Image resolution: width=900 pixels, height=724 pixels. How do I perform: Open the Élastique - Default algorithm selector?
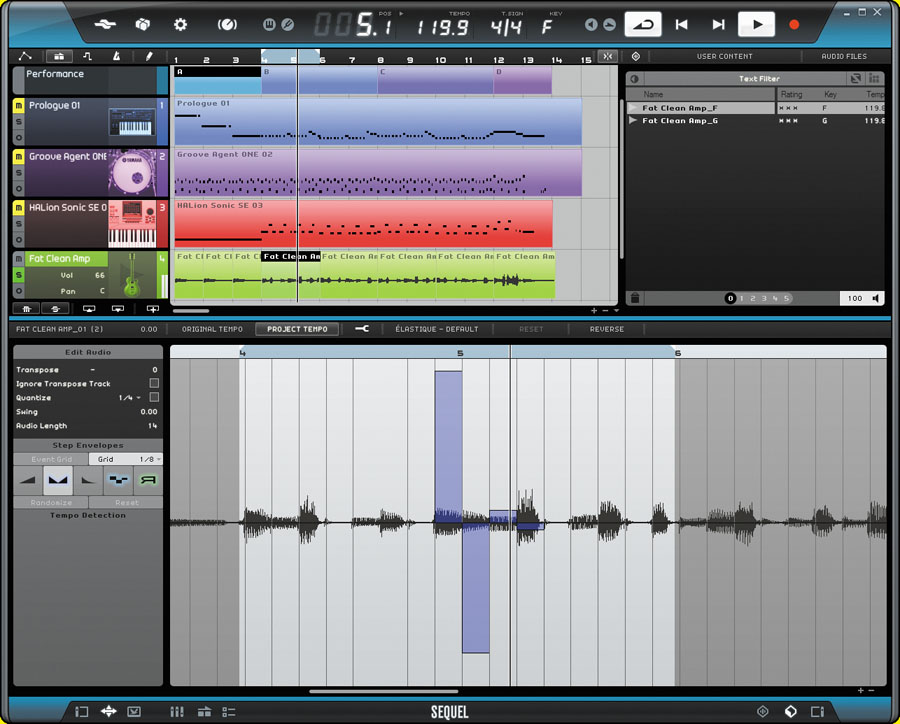[437, 329]
